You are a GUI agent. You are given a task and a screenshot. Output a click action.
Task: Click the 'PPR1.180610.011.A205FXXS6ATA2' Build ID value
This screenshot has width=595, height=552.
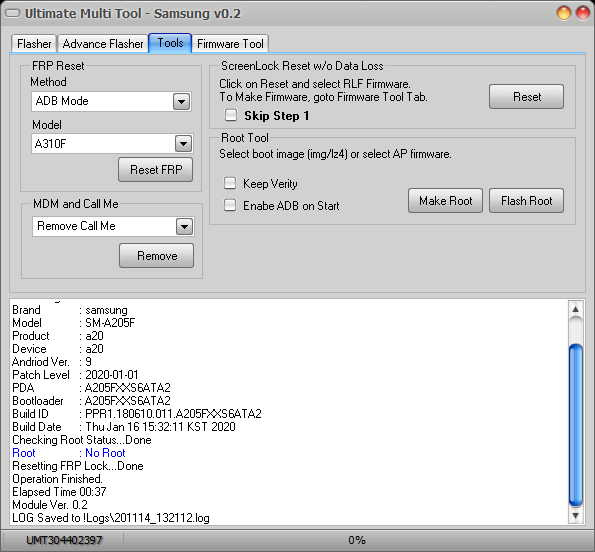(x=173, y=414)
